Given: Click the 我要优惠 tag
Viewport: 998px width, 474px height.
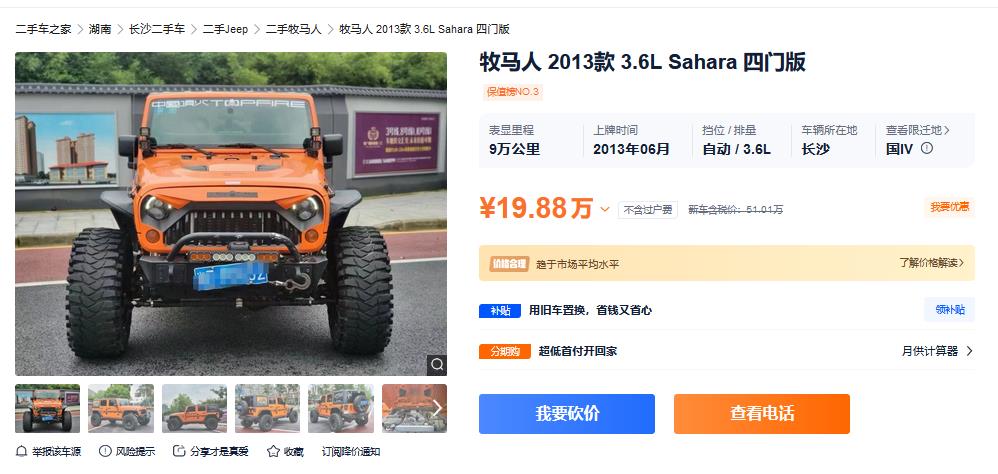Looking at the screenshot, I should pos(950,207).
